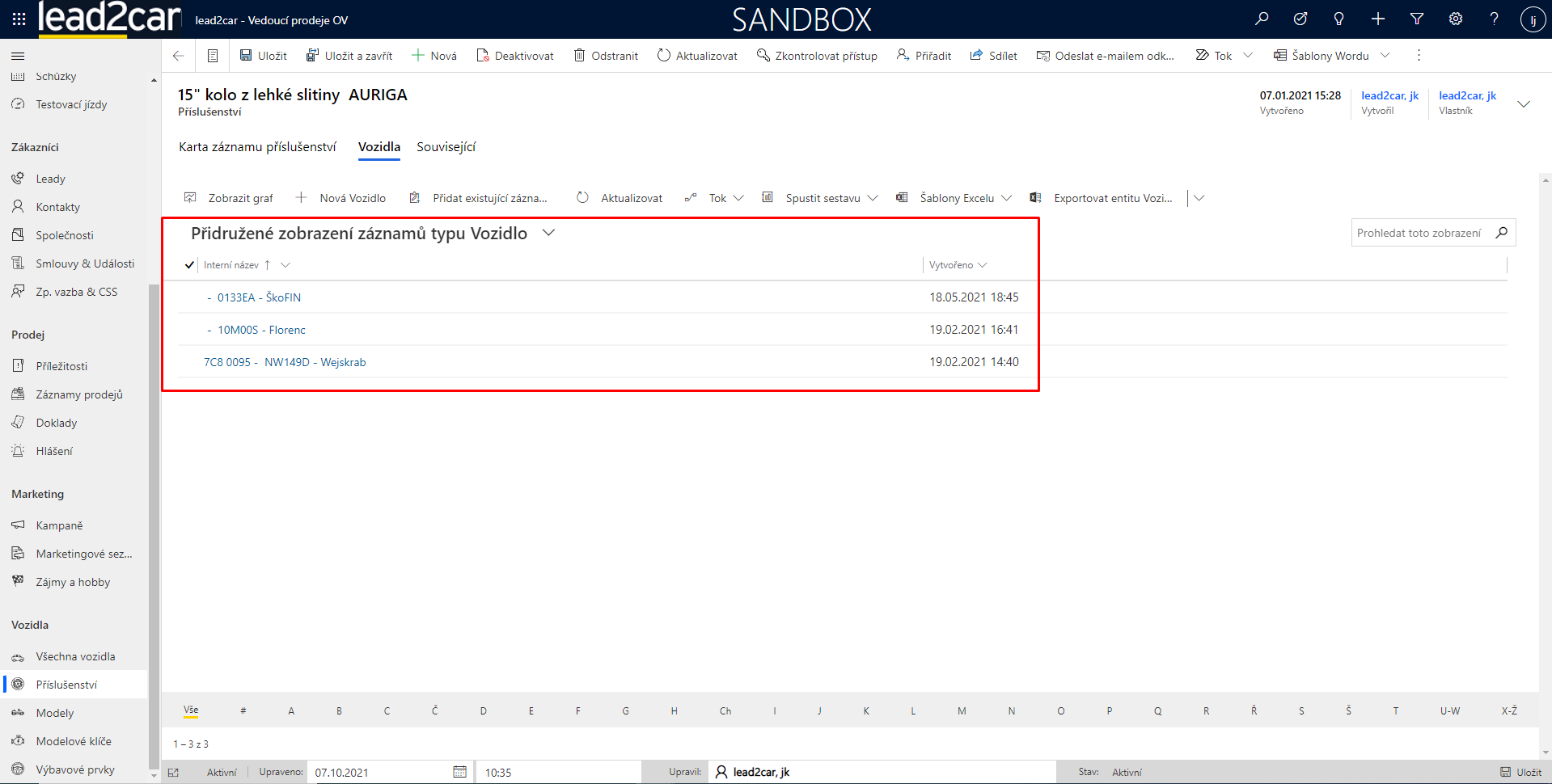Click the Odstranit trash button
Screen dimensions: 1552x784
(606, 56)
